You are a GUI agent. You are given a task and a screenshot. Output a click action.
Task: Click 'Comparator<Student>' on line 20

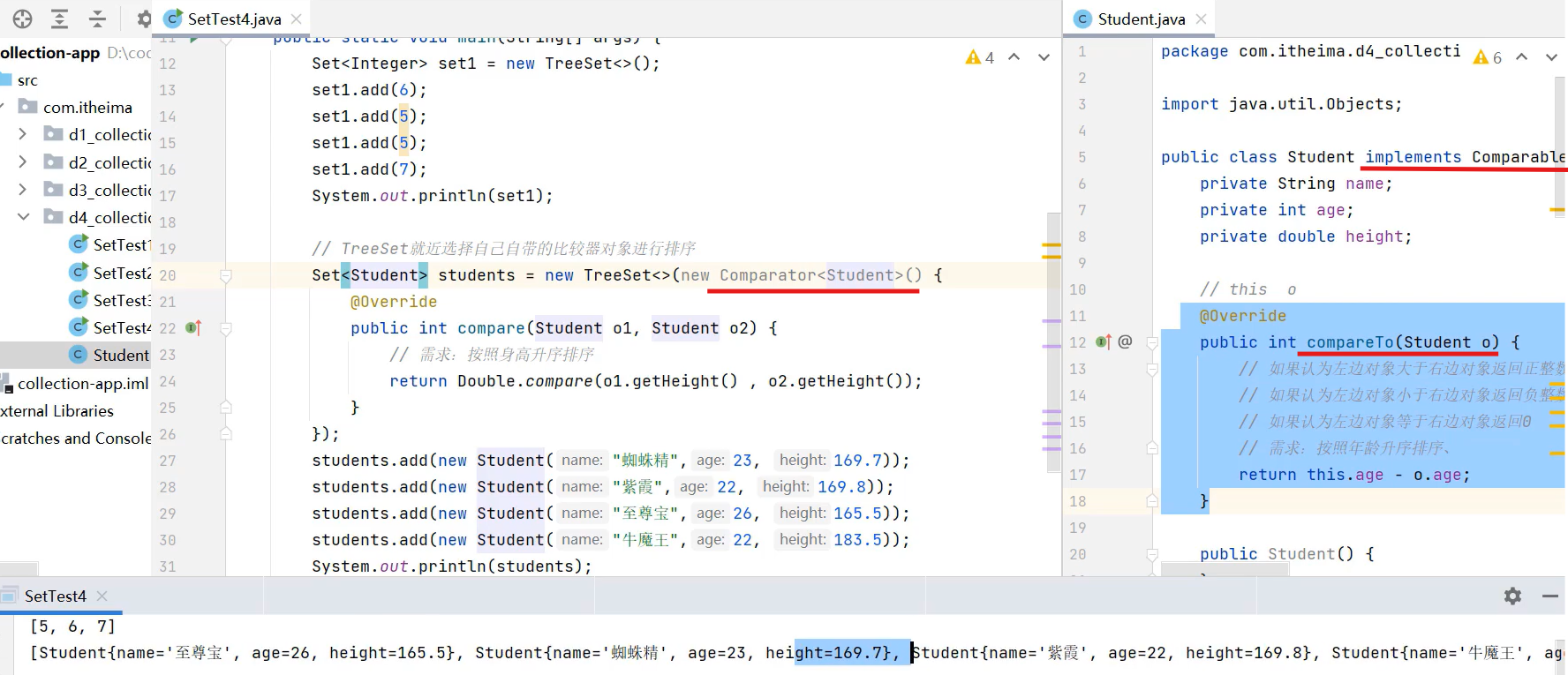coord(811,275)
